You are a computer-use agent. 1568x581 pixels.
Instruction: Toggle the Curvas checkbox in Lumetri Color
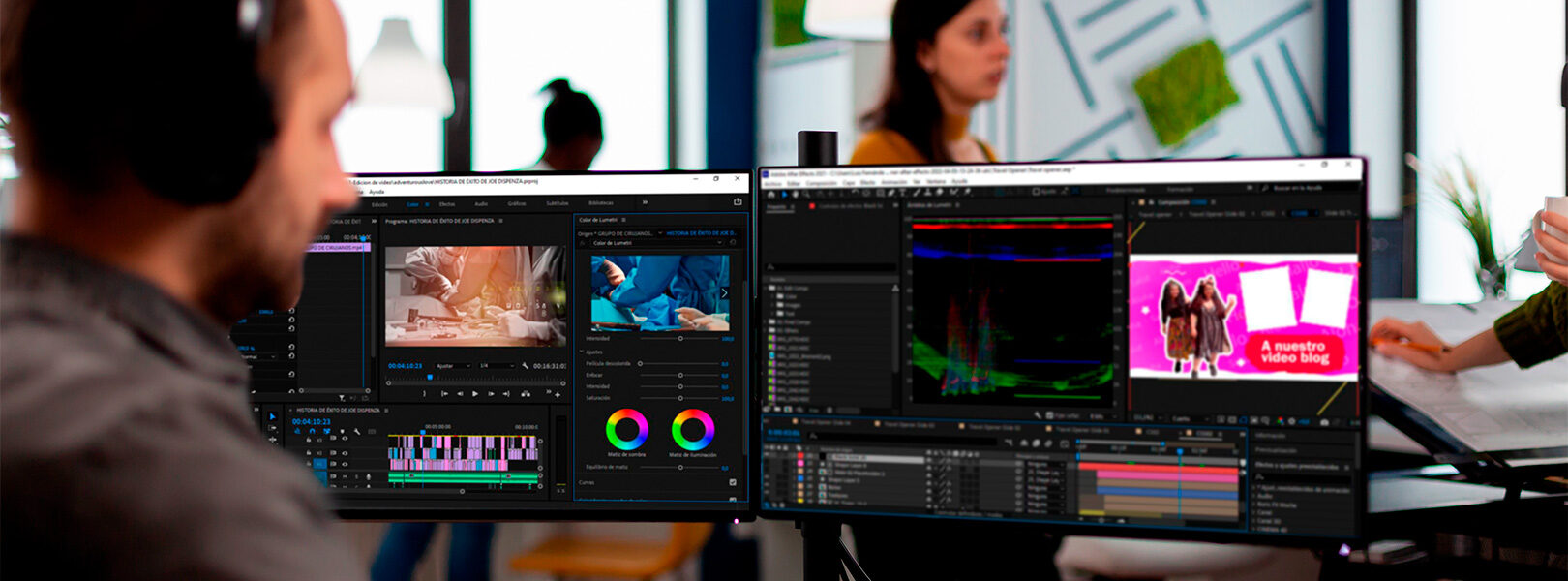(733, 482)
